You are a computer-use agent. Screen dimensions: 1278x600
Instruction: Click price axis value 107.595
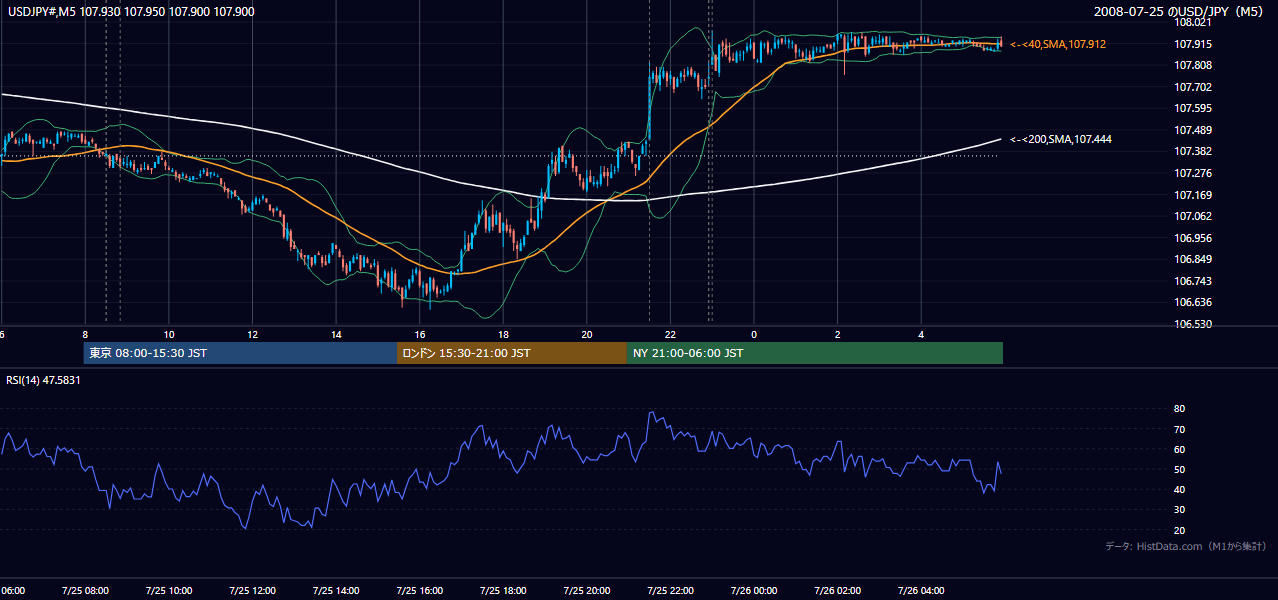click(1193, 108)
